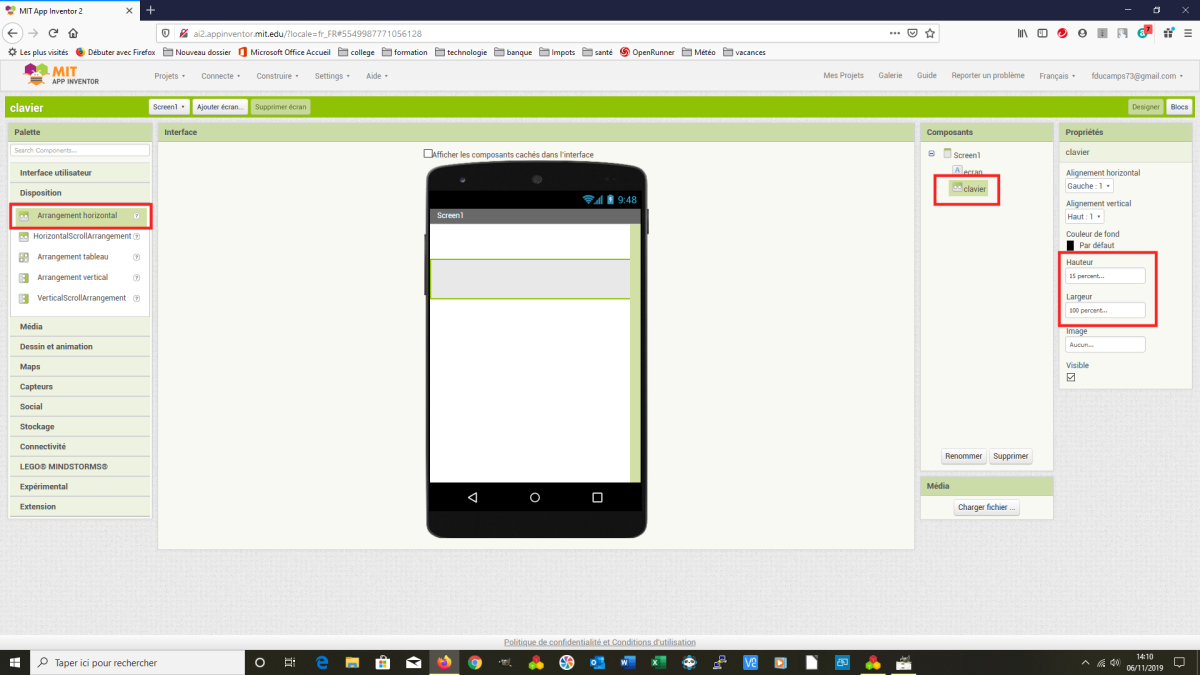Image resolution: width=1200 pixels, height=675 pixels.
Task: Open help icon beside Arrangement horizontal
Action: click(x=137, y=216)
